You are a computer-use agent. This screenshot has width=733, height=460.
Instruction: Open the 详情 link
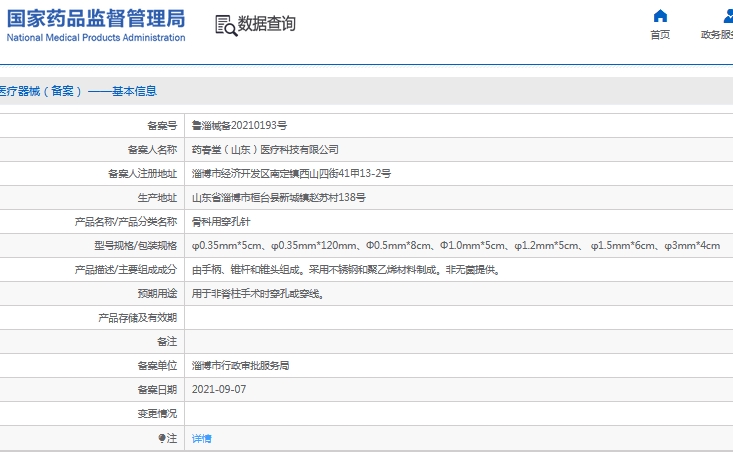(x=201, y=438)
